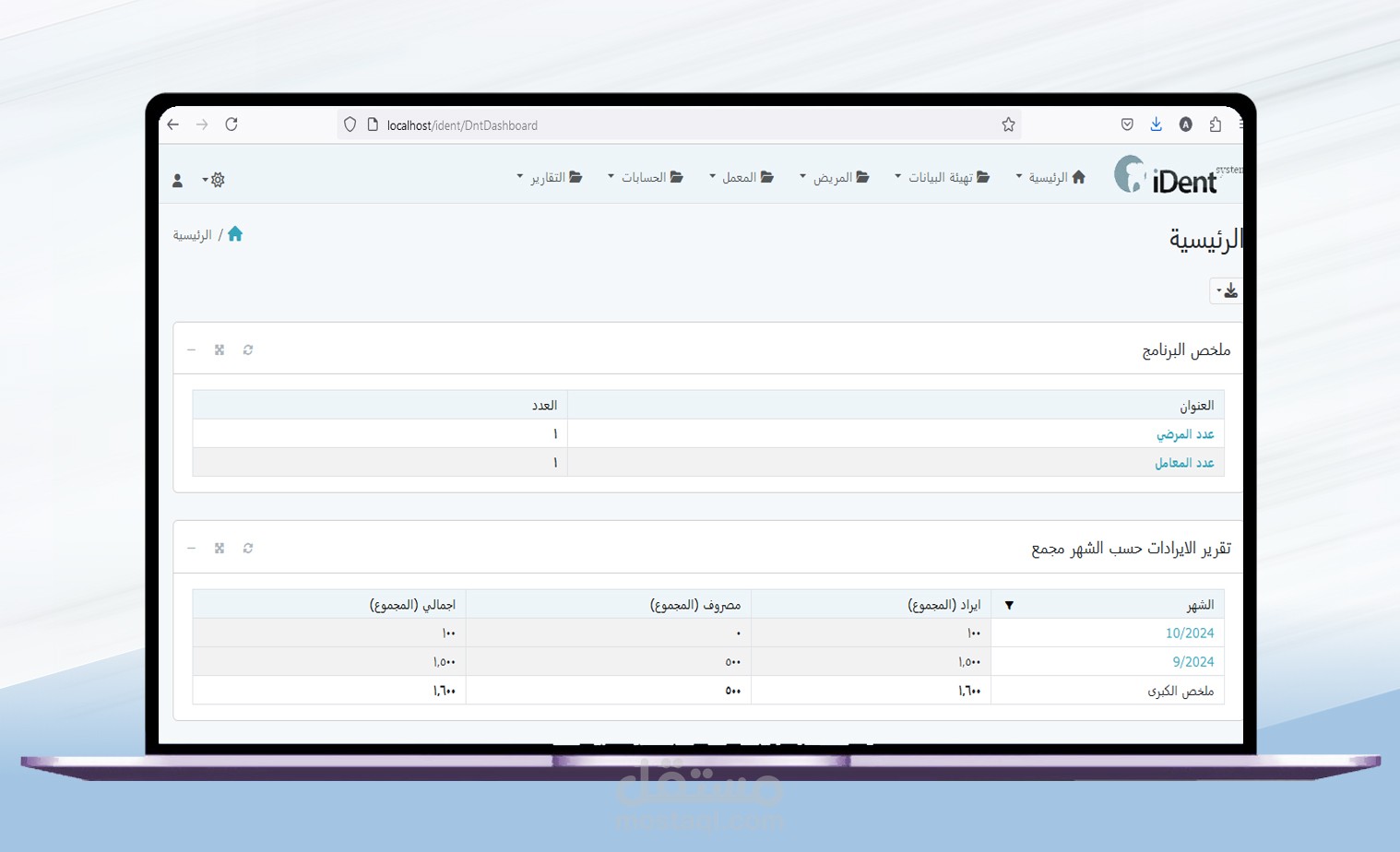This screenshot has height=852, width=1400.
Task: Select the ملخص الكبرى summary row label
Action: pyautogui.click(x=1181, y=692)
